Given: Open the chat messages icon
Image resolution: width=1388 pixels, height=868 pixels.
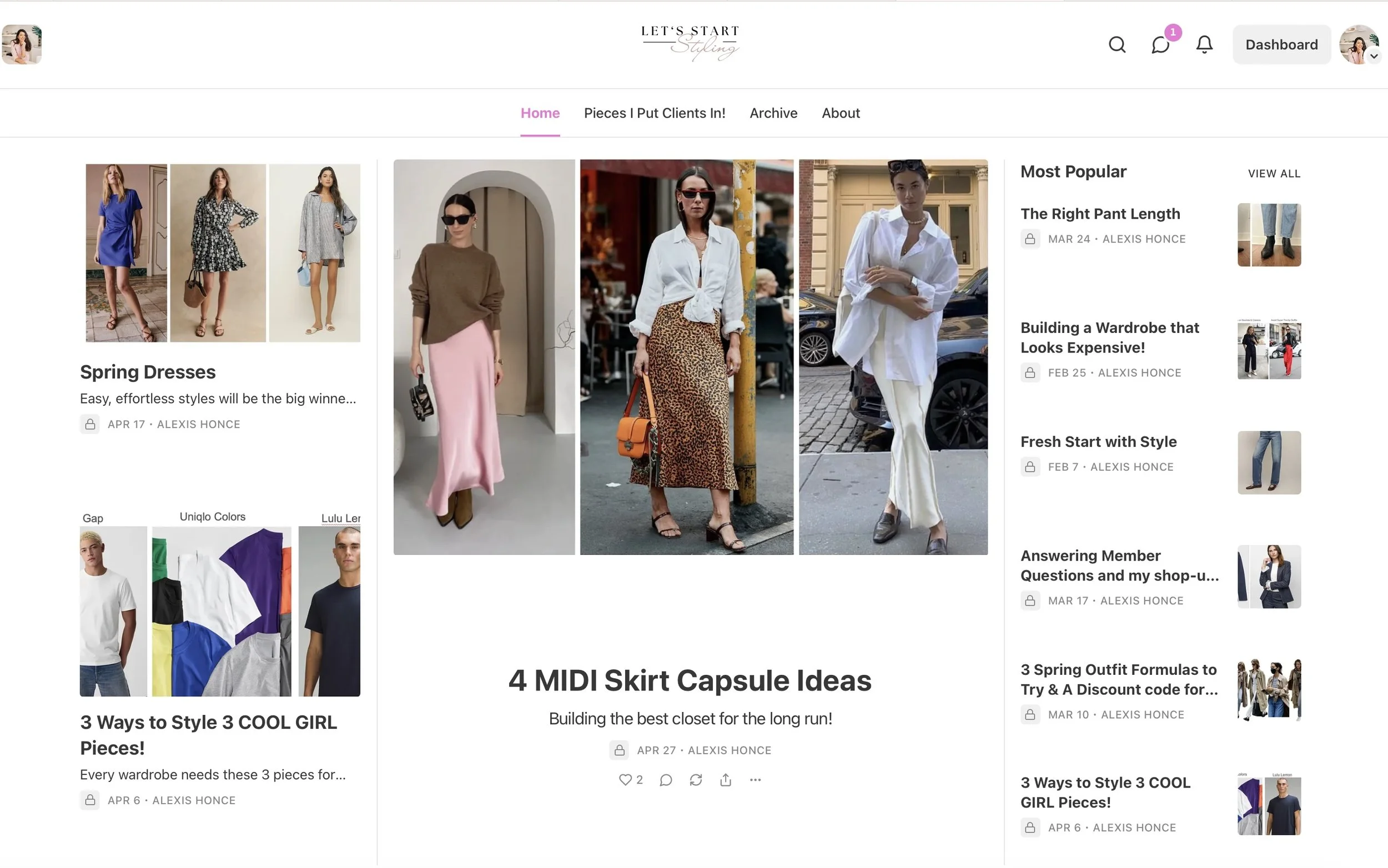Looking at the screenshot, I should point(1160,44).
